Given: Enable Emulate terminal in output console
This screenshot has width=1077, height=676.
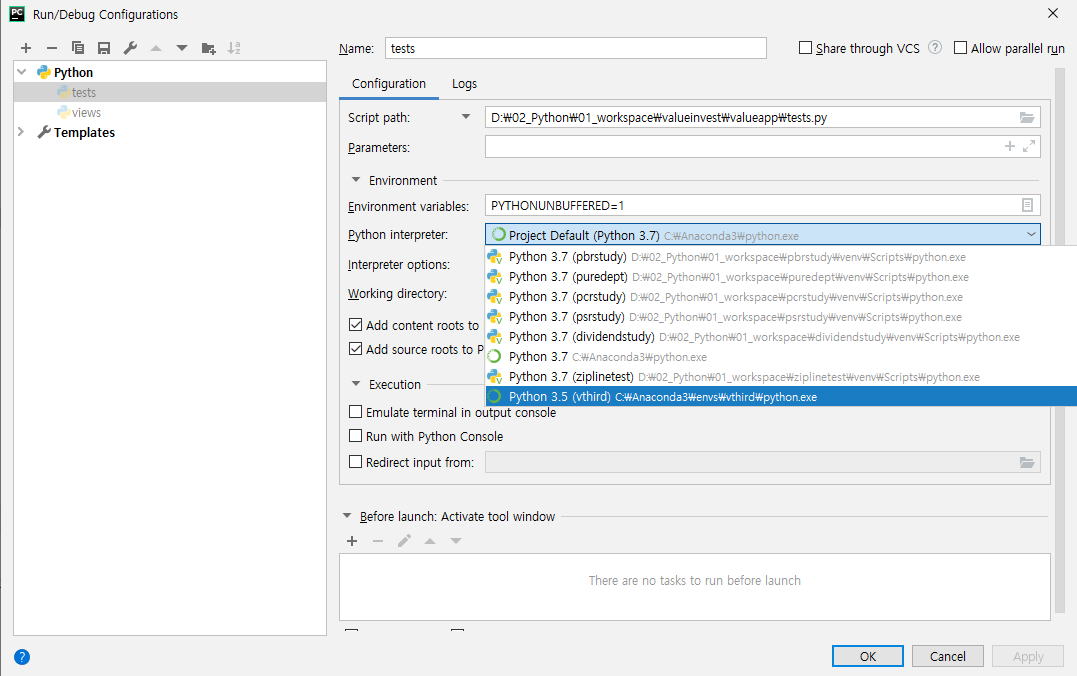Looking at the screenshot, I should tap(356, 412).
